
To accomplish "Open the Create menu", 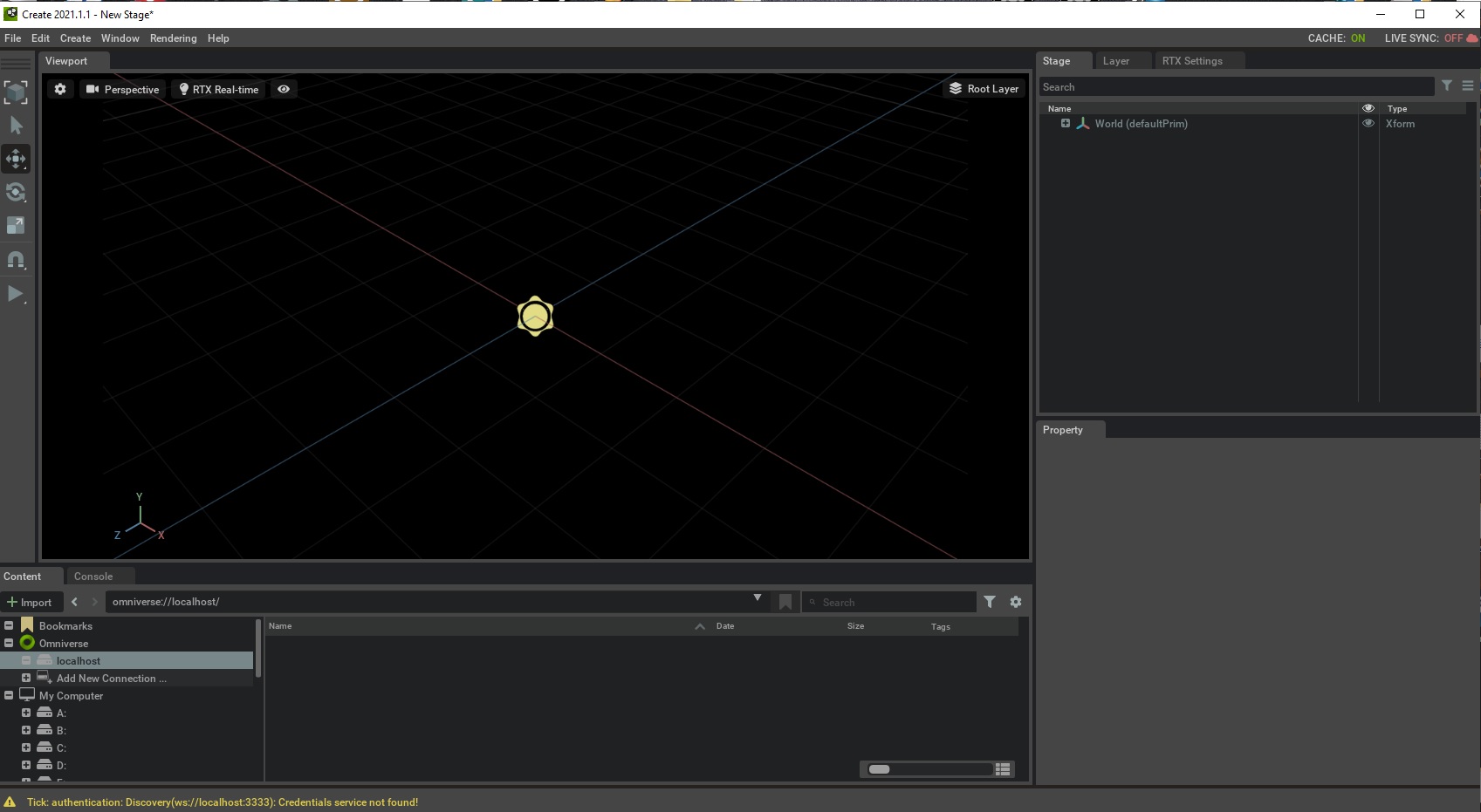I will coord(75,38).
